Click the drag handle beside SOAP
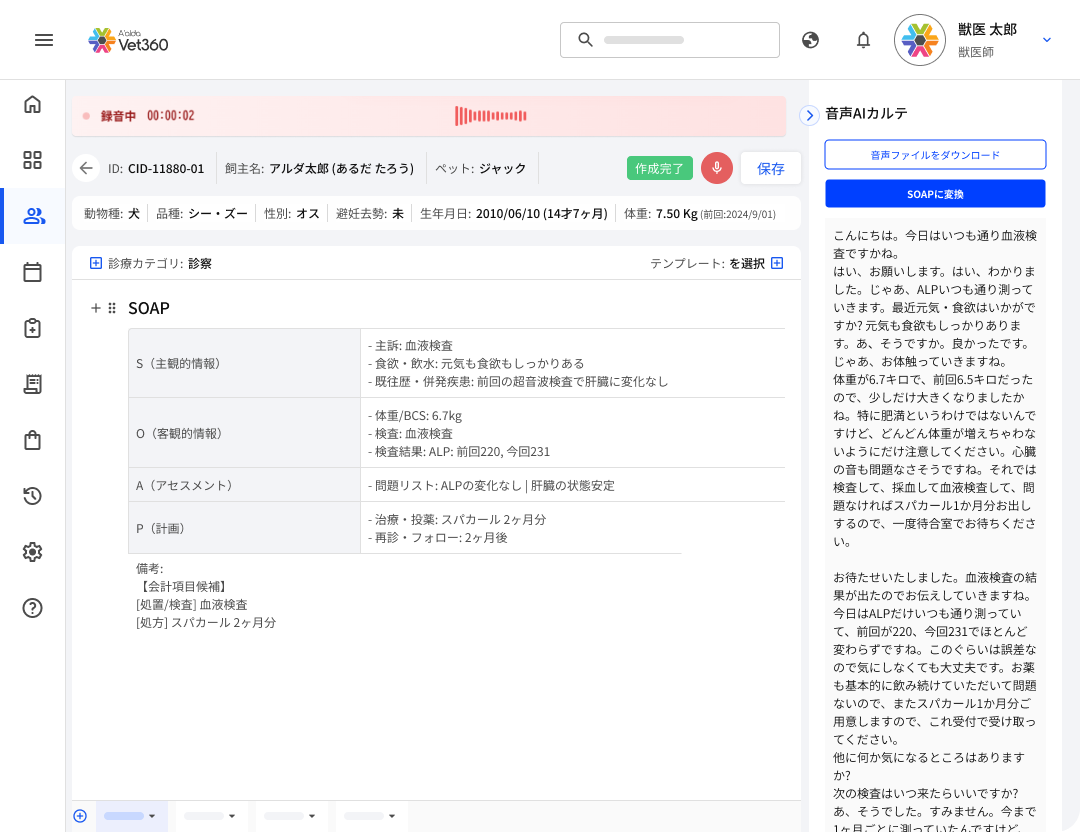The width and height of the screenshot is (1080, 832). point(112,308)
